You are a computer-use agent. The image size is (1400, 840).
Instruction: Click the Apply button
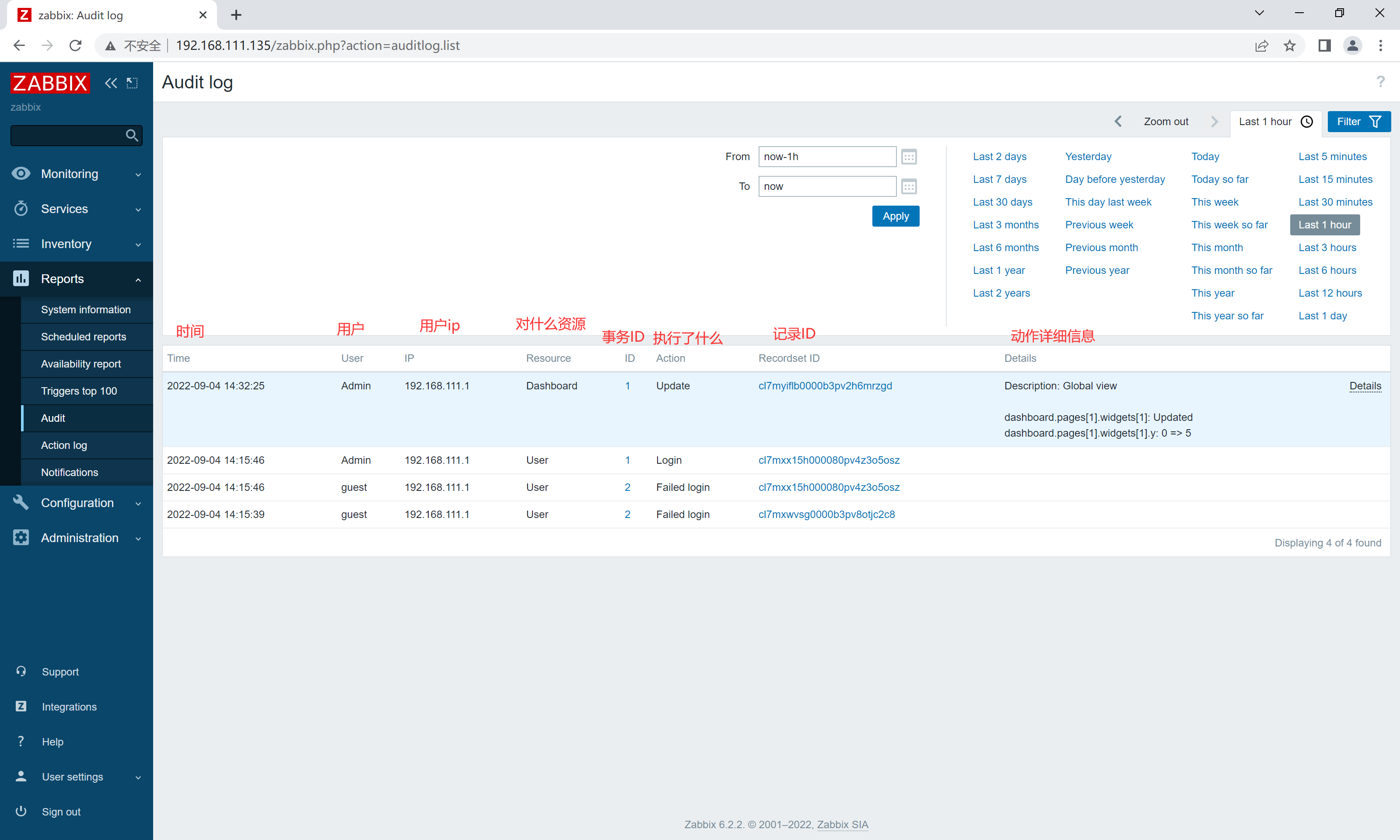pyautogui.click(x=895, y=216)
